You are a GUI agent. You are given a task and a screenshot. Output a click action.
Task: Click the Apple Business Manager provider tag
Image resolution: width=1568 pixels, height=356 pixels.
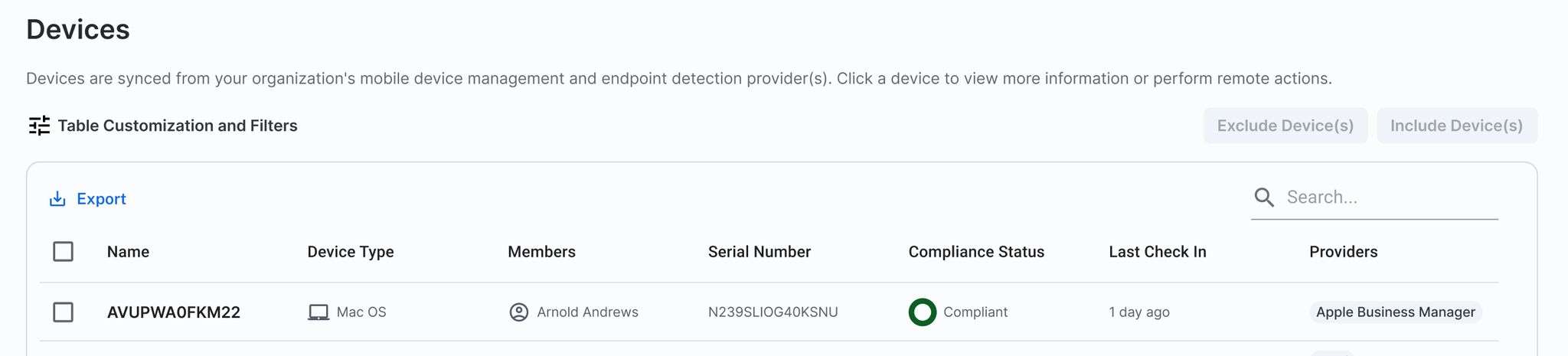coord(1395,312)
